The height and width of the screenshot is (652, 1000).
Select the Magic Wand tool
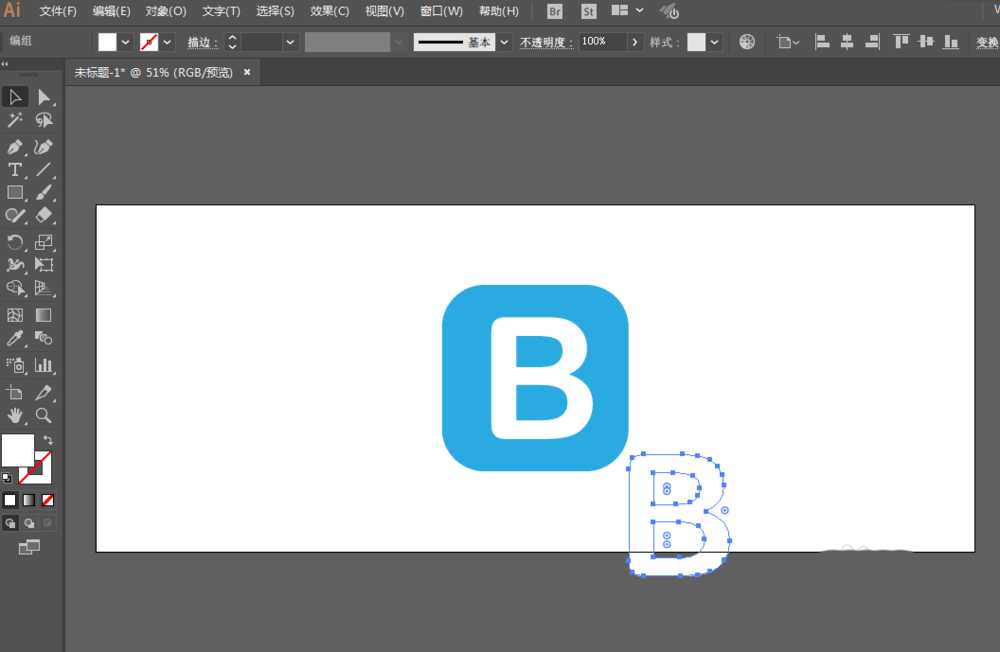point(15,120)
